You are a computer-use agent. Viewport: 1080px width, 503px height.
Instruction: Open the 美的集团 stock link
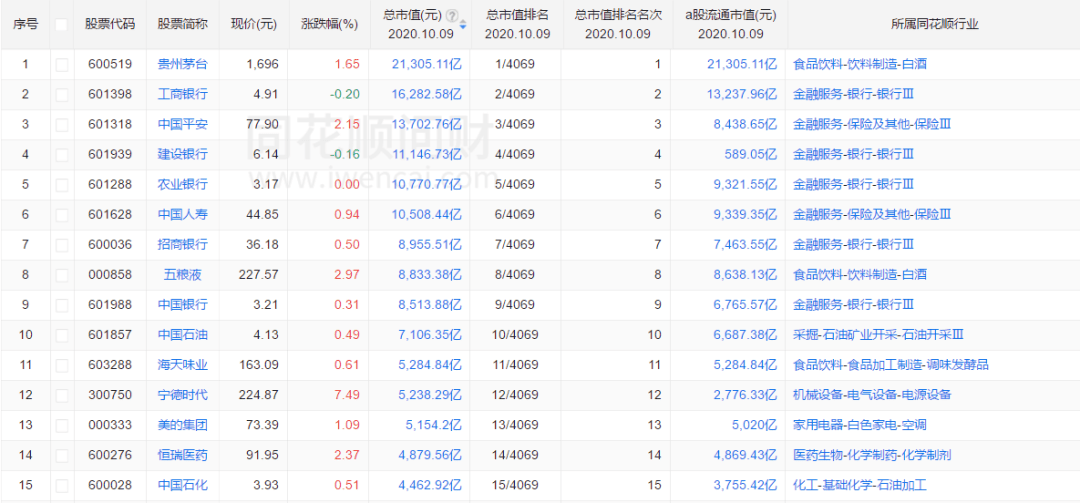point(183,424)
